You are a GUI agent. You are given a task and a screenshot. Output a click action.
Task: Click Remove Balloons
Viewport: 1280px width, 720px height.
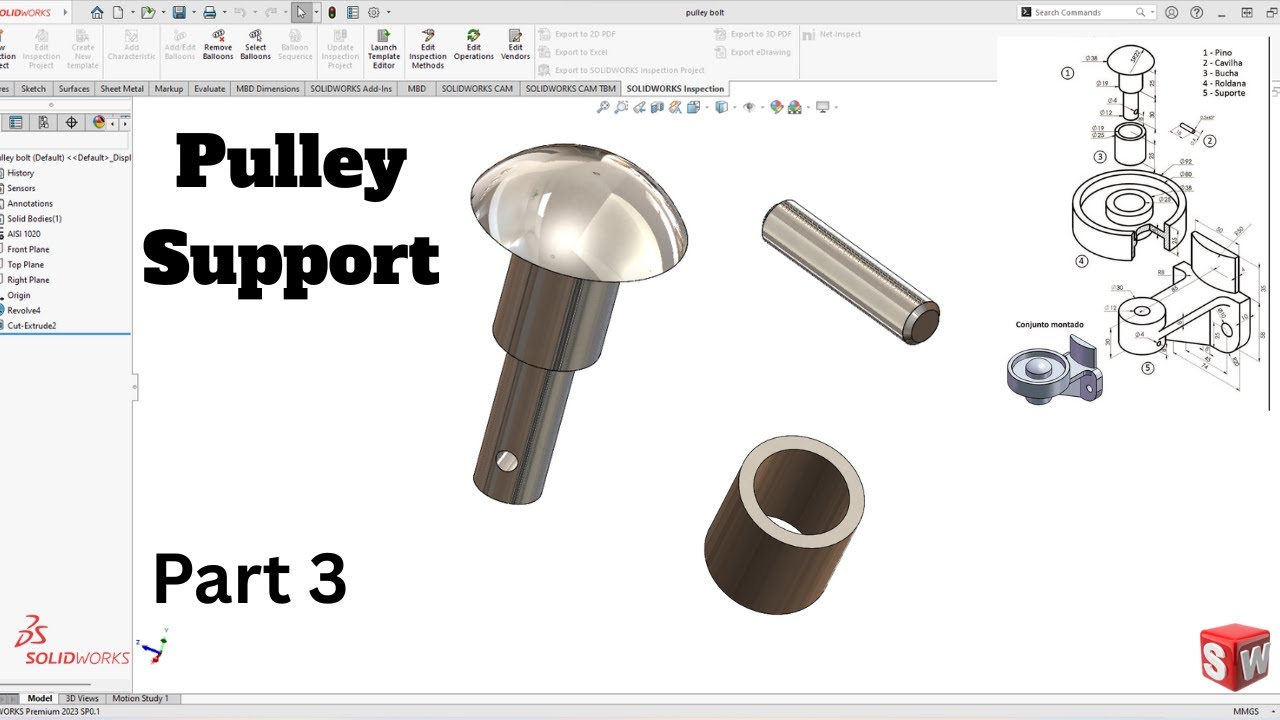click(x=218, y=45)
